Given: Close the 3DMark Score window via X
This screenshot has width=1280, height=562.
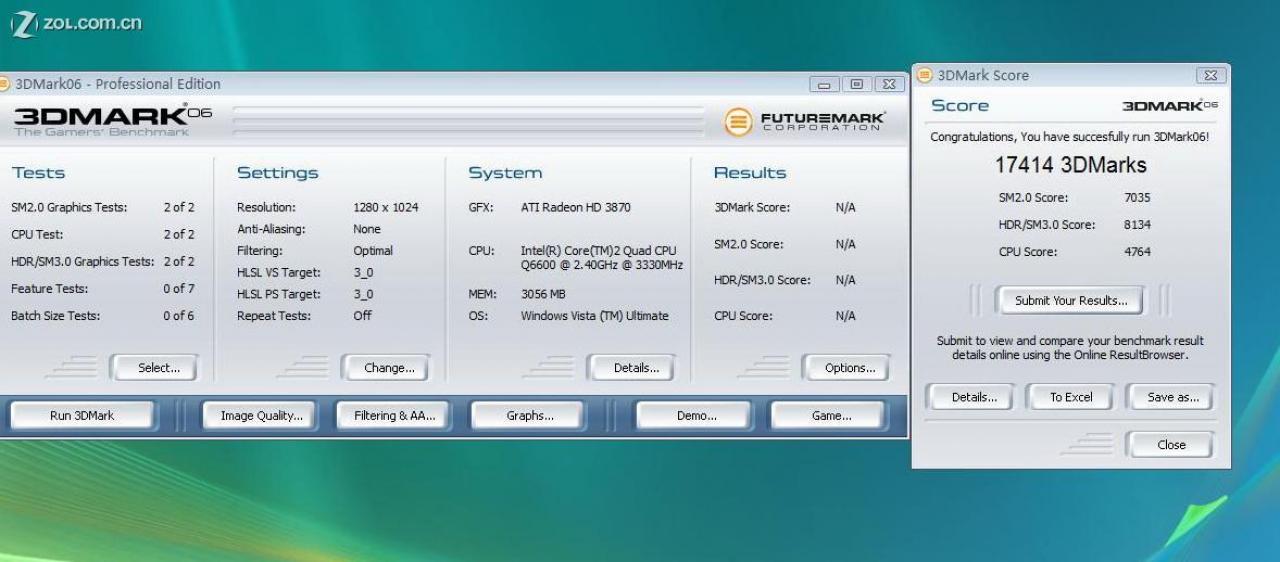Looking at the screenshot, I should [x=1210, y=76].
